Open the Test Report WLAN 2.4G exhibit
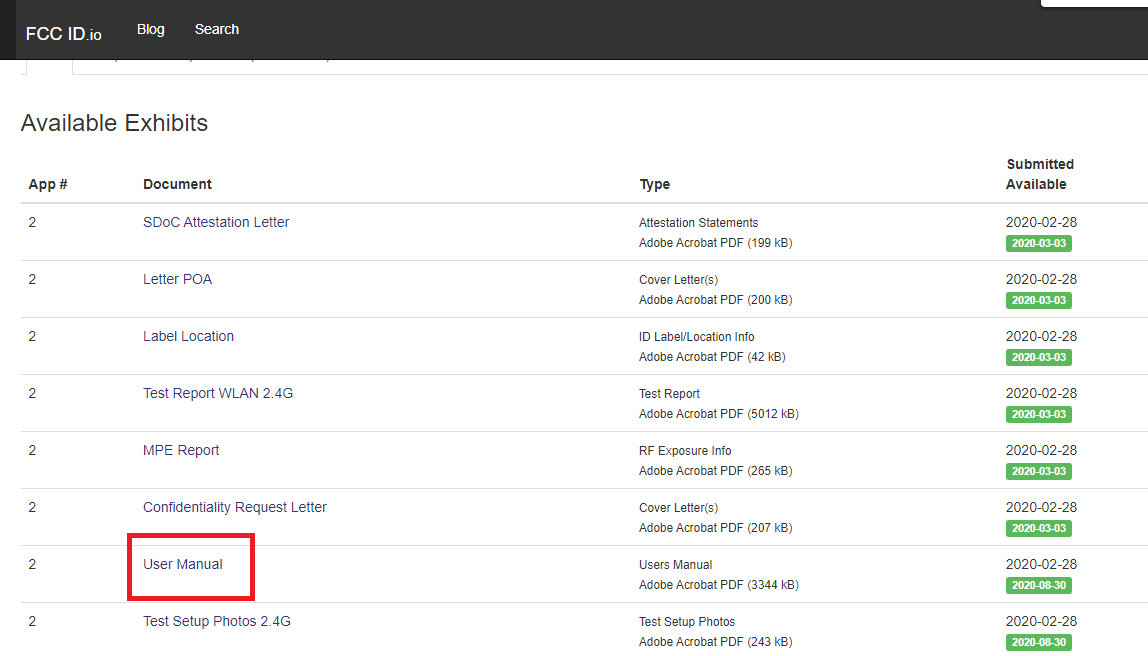The width and height of the screenshot is (1148, 656). [218, 393]
